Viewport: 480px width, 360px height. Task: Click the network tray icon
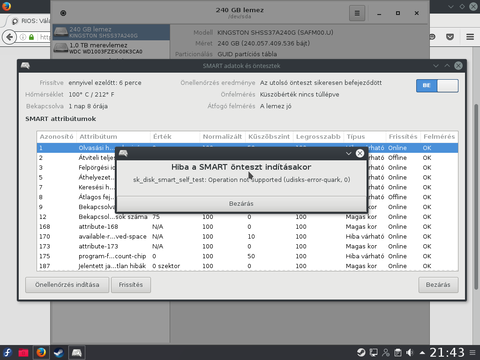pos(374,353)
